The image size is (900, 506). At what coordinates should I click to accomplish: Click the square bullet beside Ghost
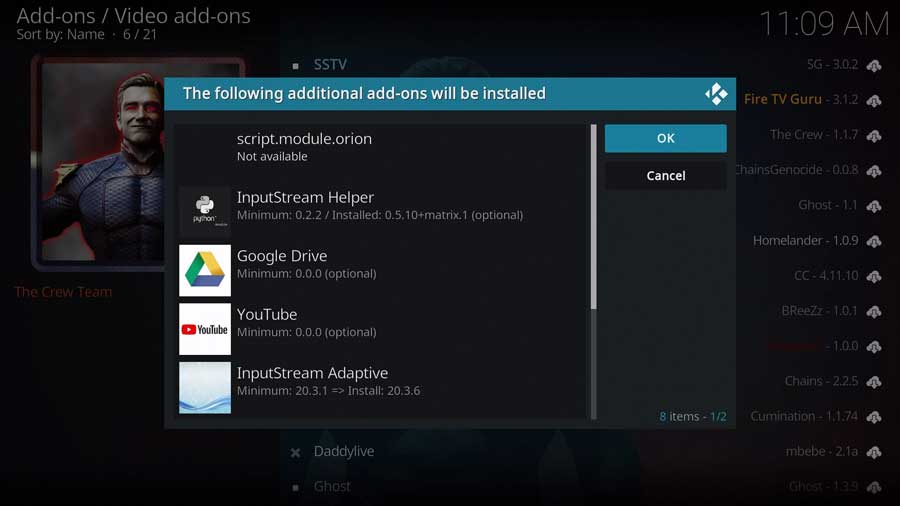click(x=295, y=488)
